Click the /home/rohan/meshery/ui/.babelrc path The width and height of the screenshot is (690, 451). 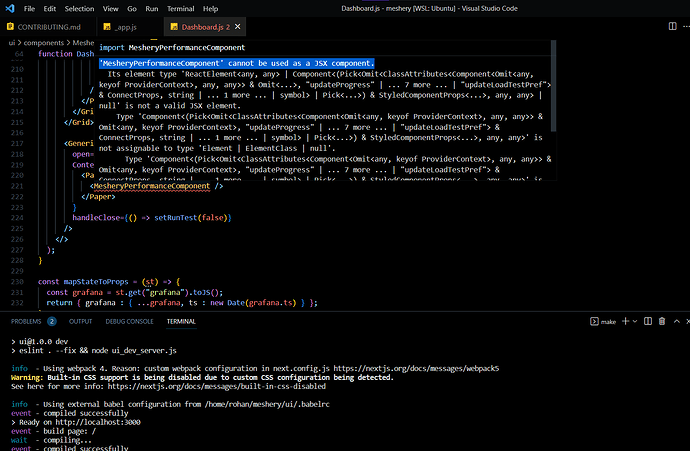(x=267, y=404)
